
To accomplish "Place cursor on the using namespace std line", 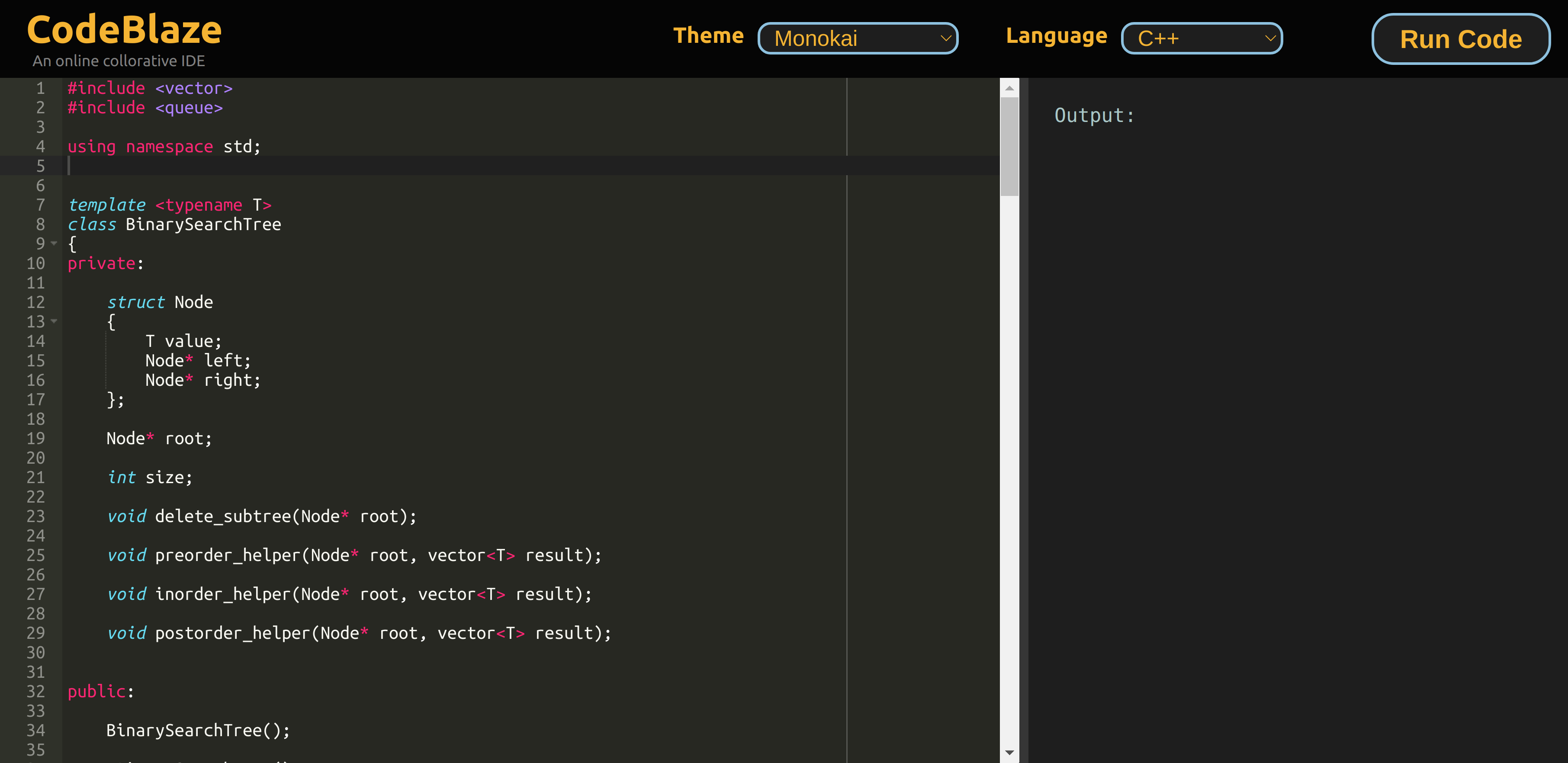I will tap(164, 146).
